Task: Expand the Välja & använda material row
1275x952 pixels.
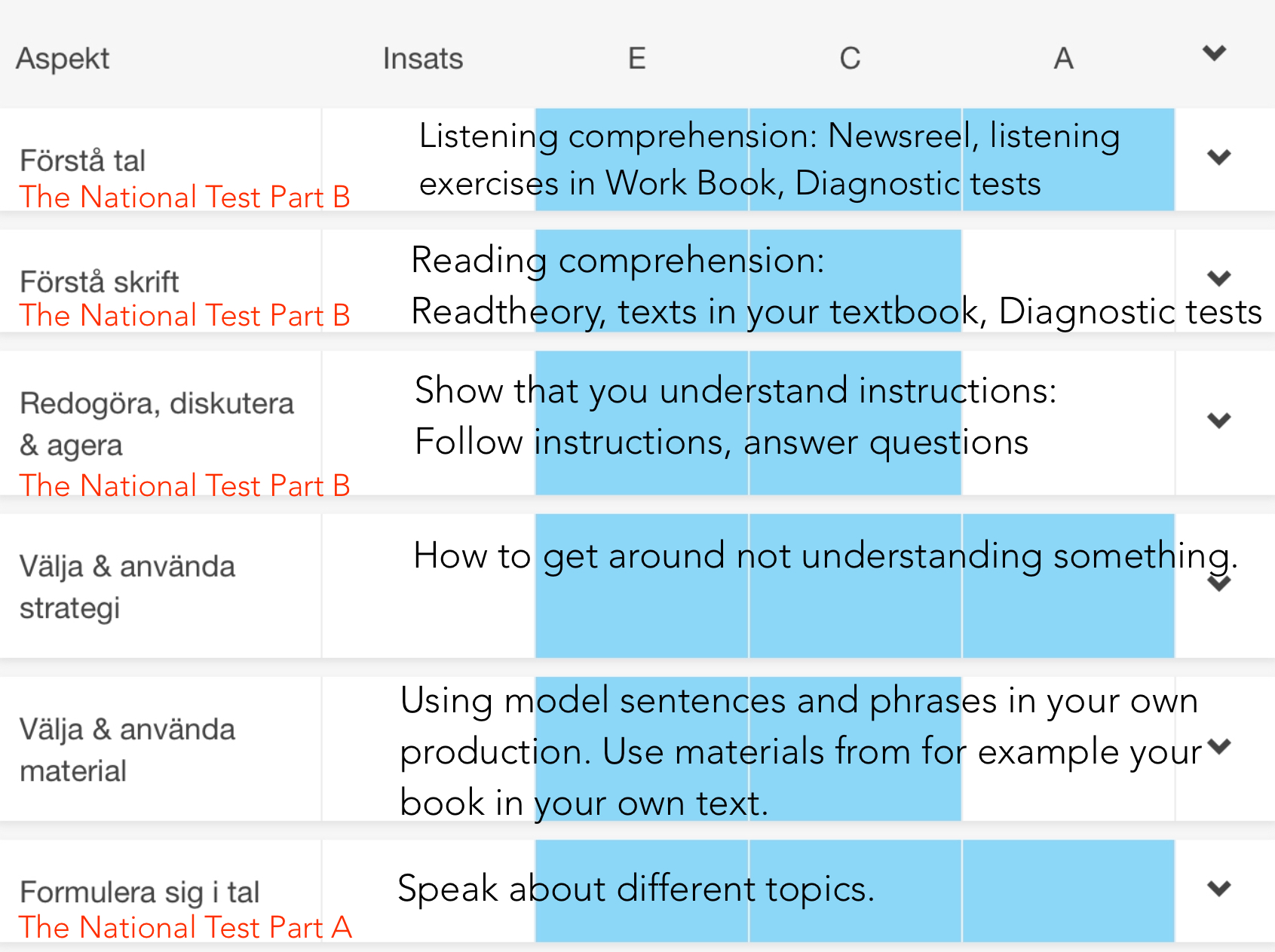Action: pos(1218,746)
